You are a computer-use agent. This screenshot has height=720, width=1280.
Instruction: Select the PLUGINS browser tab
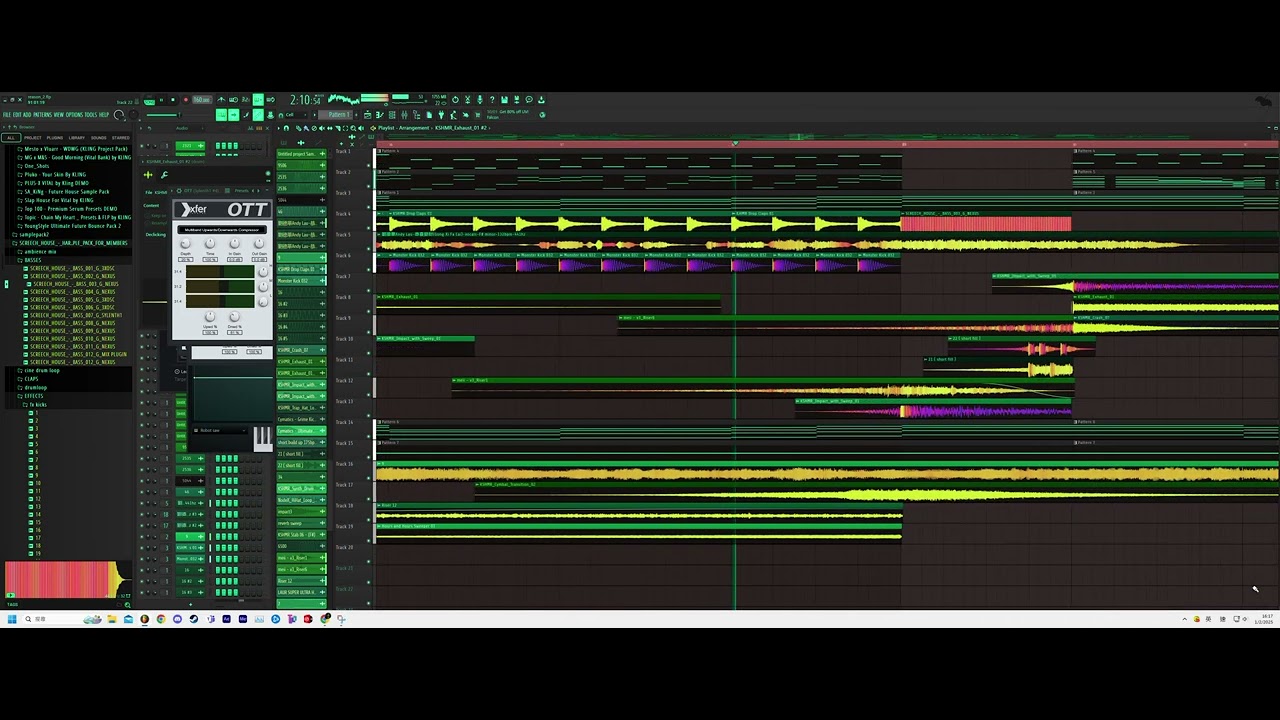click(55, 137)
